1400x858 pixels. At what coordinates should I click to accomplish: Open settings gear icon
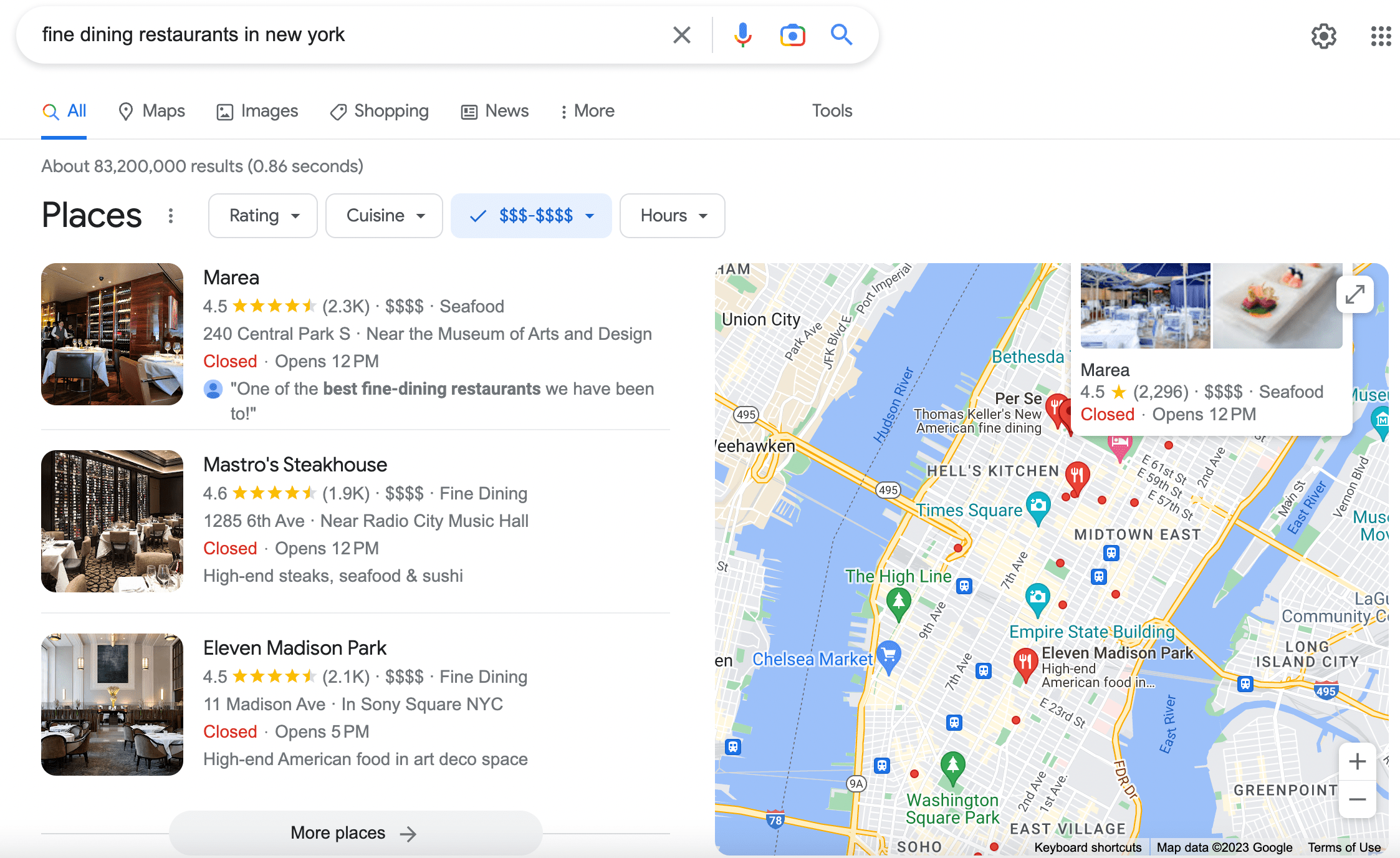point(1323,36)
